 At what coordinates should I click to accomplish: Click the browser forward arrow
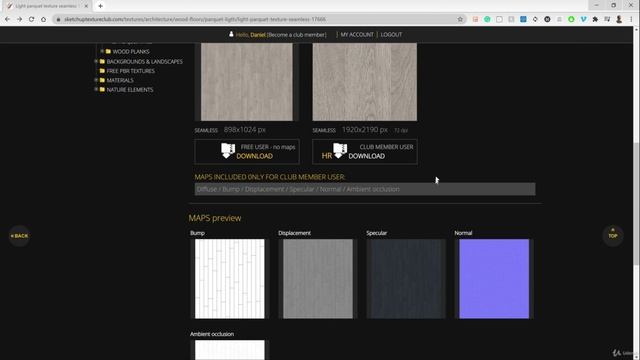tap(19, 19)
